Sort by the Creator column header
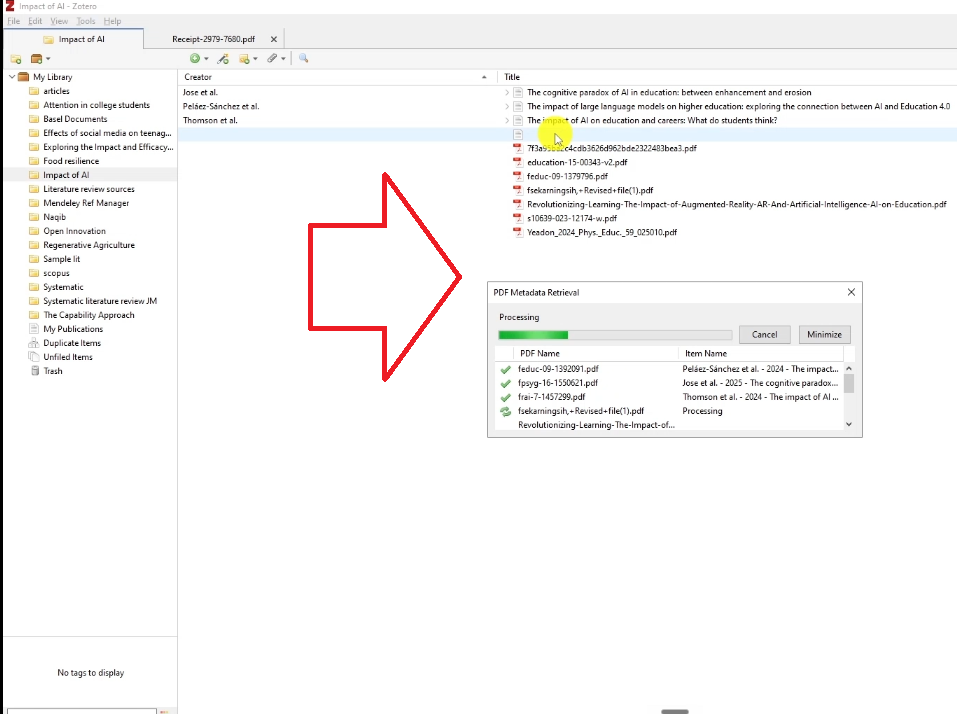This screenshot has height=714, width=957. 335,77
